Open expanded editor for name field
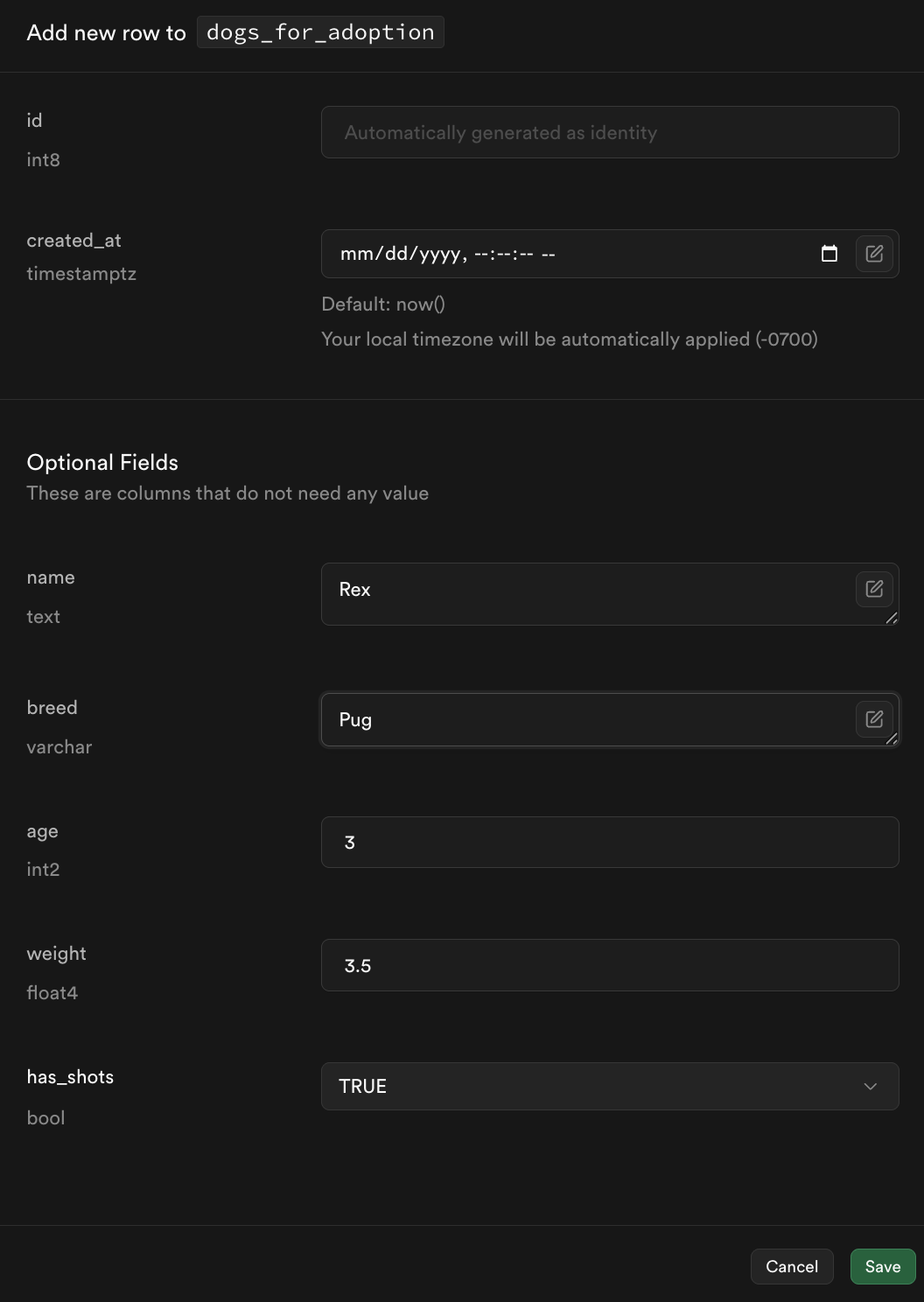Viewport: 924px width, 1302px height. click(x=873, y=589)
